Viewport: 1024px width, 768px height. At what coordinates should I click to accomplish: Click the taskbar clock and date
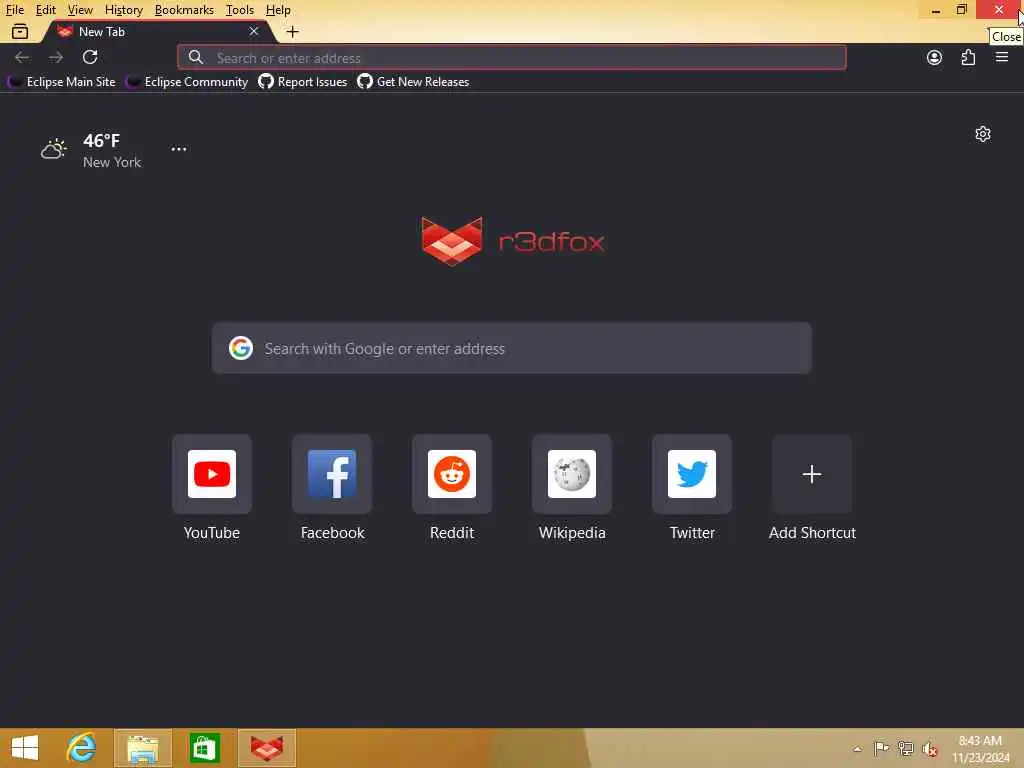pyautogui.click(x=980, y=749)
